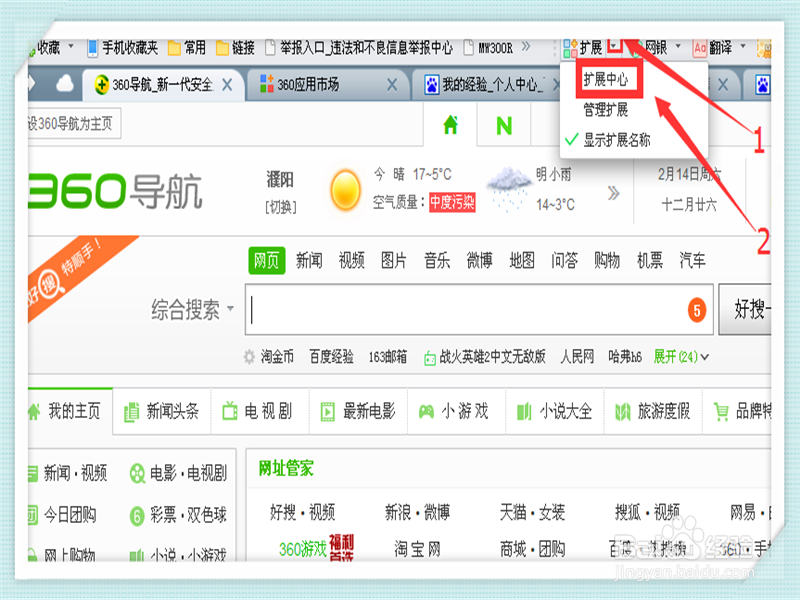Screen dimensions: 800x600
Task: Select 管理扩展 menu entry
Action: coord(606,110)
